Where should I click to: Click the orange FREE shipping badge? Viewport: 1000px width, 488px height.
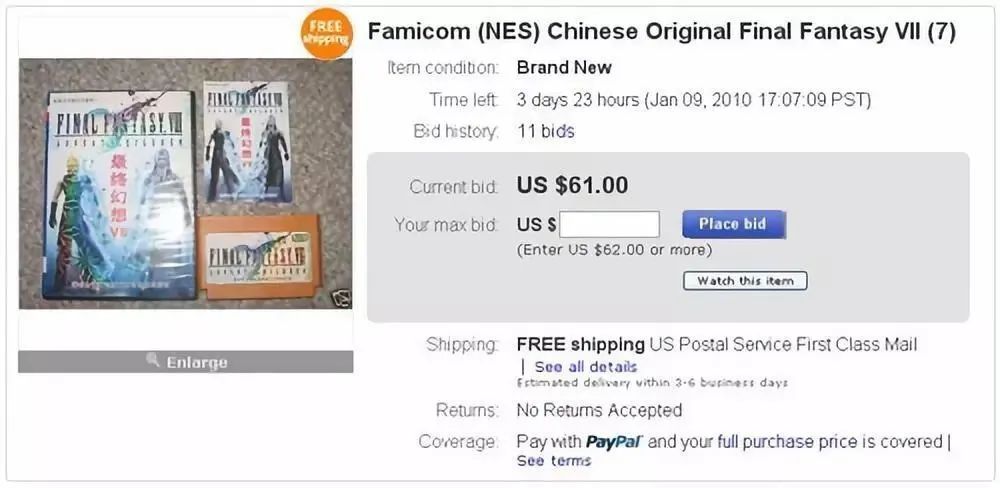(326, 34)
